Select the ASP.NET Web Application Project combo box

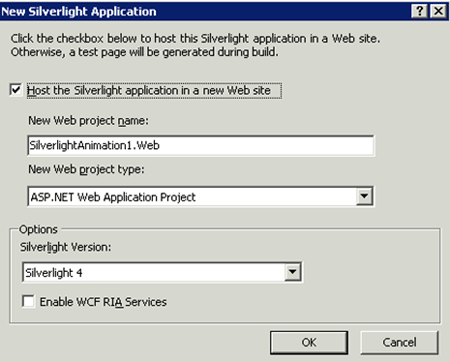pos(201,197)
